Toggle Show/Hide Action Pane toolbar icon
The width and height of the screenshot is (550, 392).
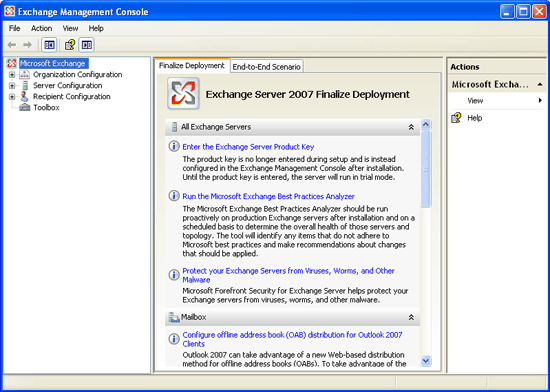(86, 45)
